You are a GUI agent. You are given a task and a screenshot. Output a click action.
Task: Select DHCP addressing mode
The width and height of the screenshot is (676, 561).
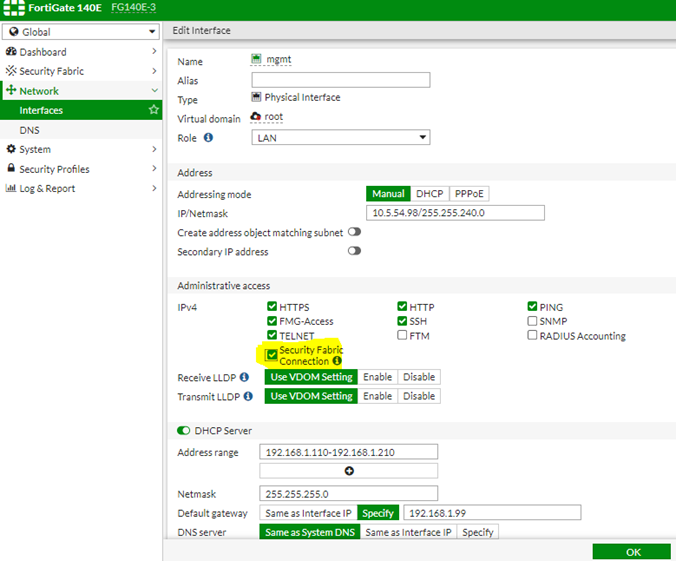pos(429,193)
